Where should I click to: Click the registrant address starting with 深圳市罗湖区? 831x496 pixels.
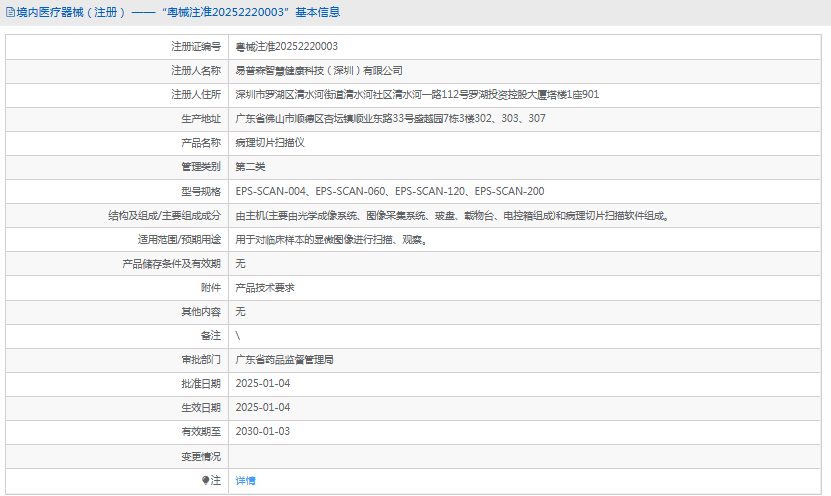tap(417, 94)
